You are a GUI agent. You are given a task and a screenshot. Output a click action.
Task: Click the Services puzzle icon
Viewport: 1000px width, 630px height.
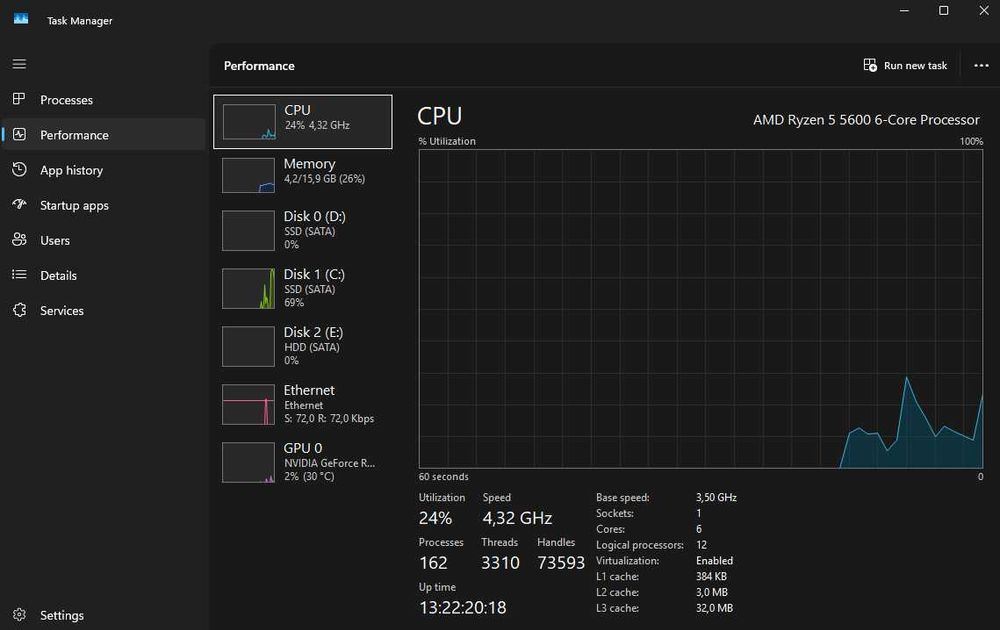coord(19,310)
